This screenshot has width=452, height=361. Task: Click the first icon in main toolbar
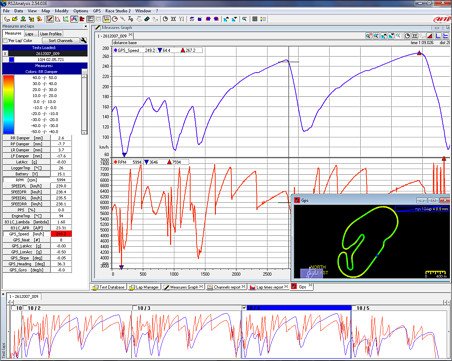pos(7,19)
